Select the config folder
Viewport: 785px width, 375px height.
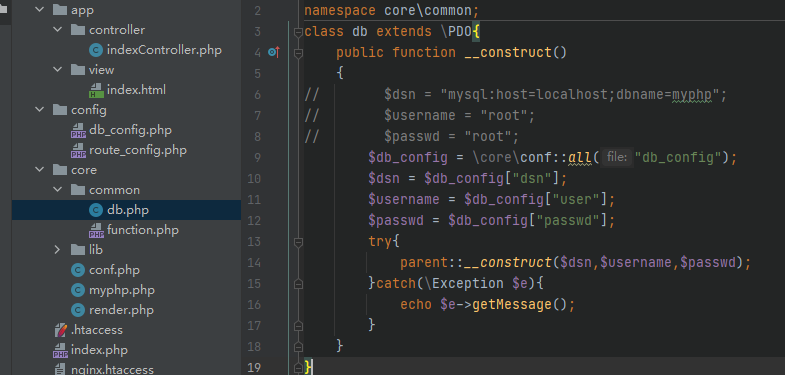click(89, 110)
